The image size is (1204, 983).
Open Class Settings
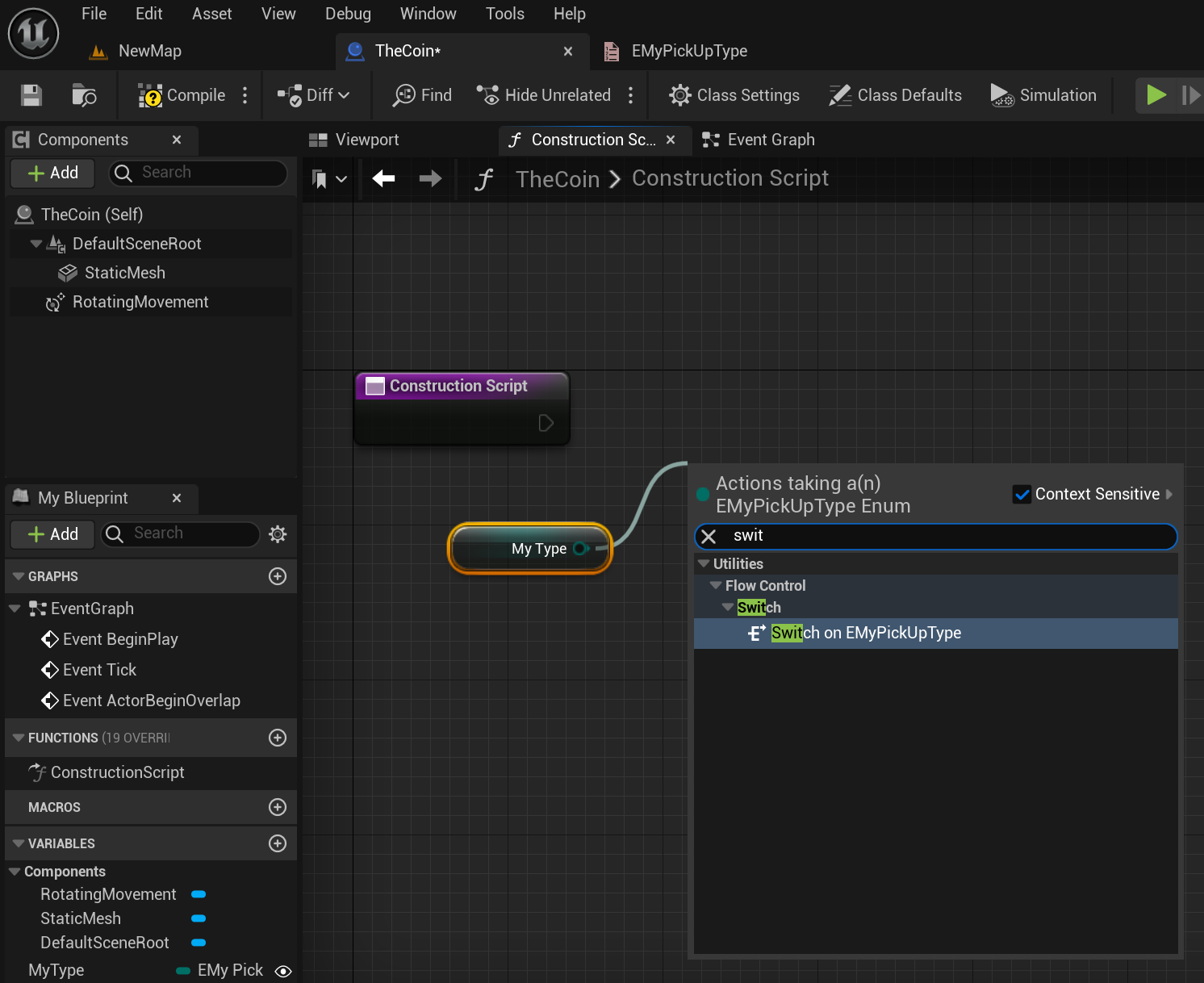pos(734,95)
